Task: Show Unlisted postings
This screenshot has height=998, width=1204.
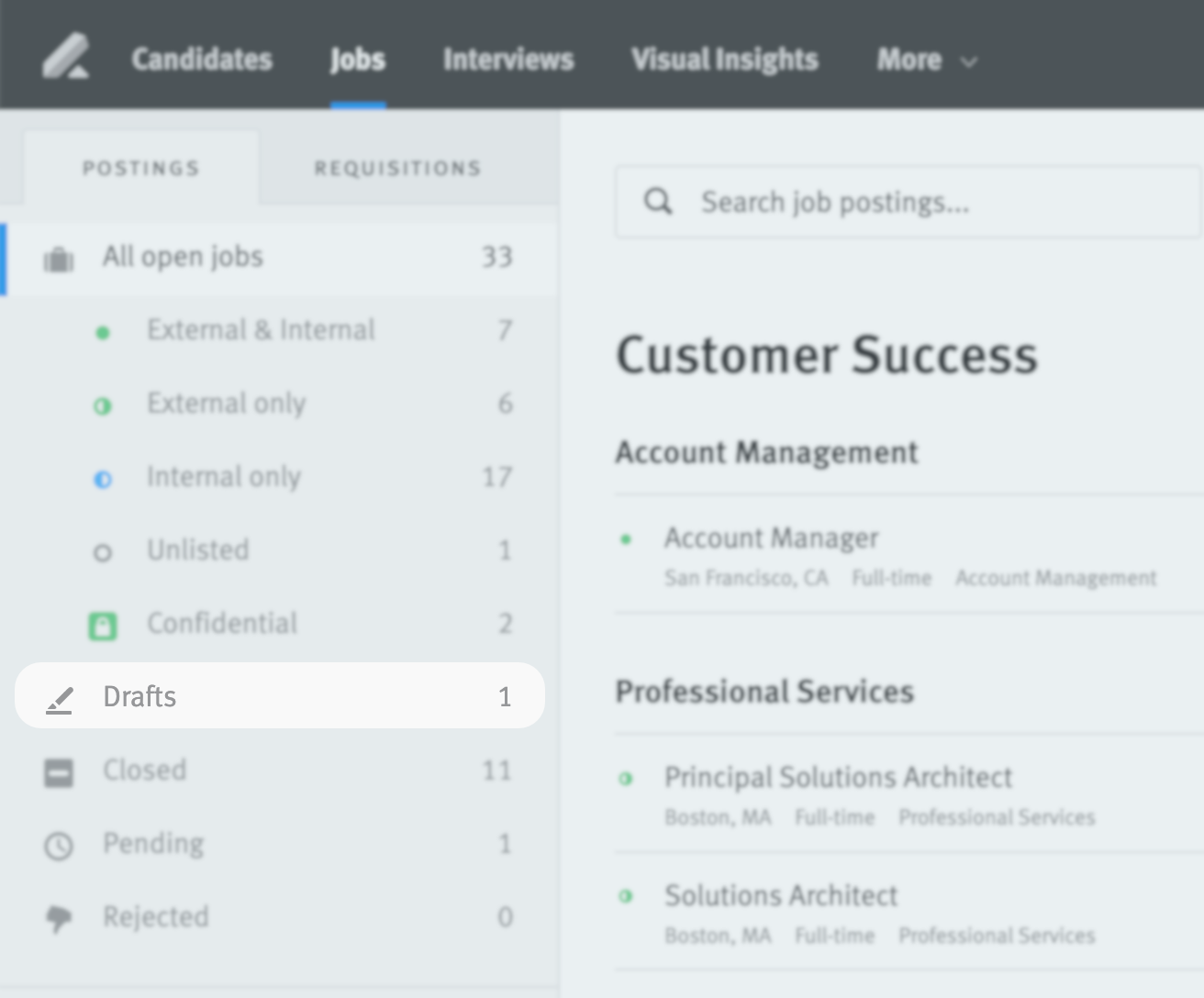Action: point(279,550)
